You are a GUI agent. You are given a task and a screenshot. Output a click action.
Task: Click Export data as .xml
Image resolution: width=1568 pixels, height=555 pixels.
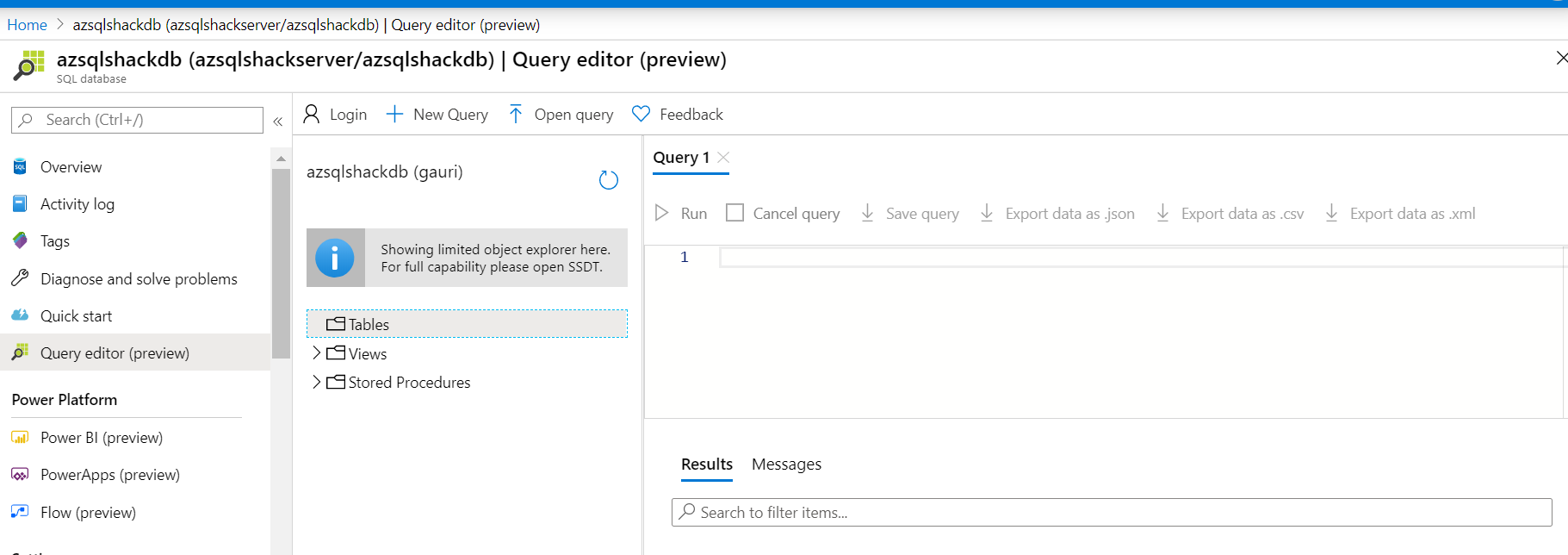pyautogui.click(x=1400, y=214)
